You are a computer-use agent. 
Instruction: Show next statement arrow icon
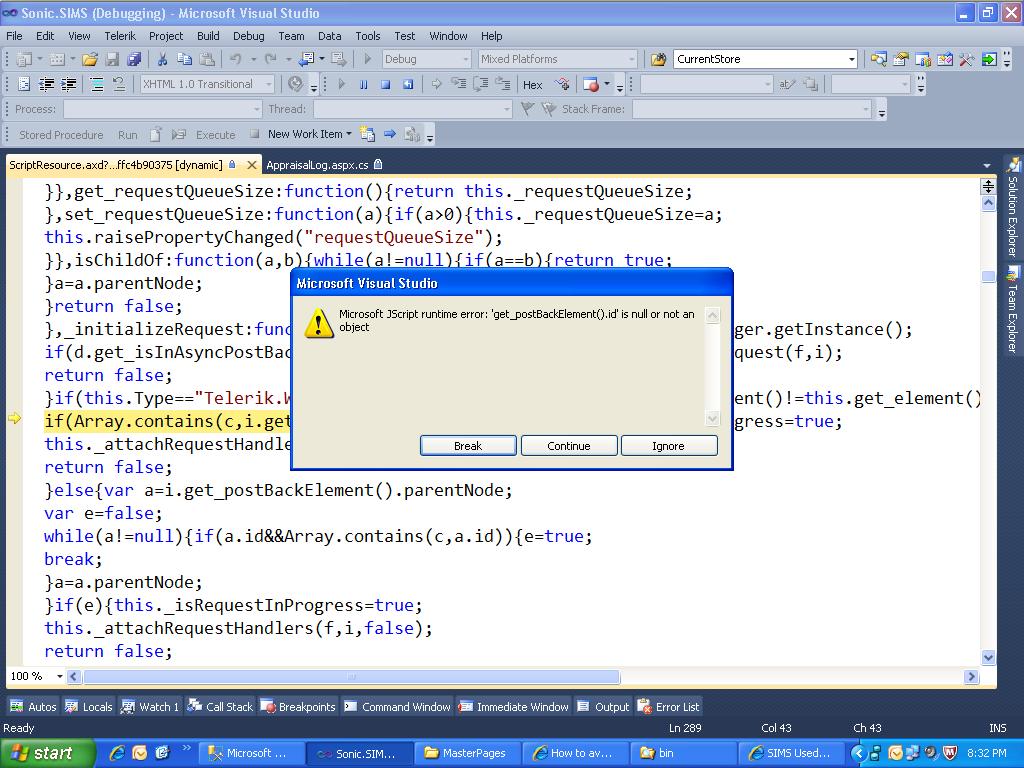tap(436, 84)
